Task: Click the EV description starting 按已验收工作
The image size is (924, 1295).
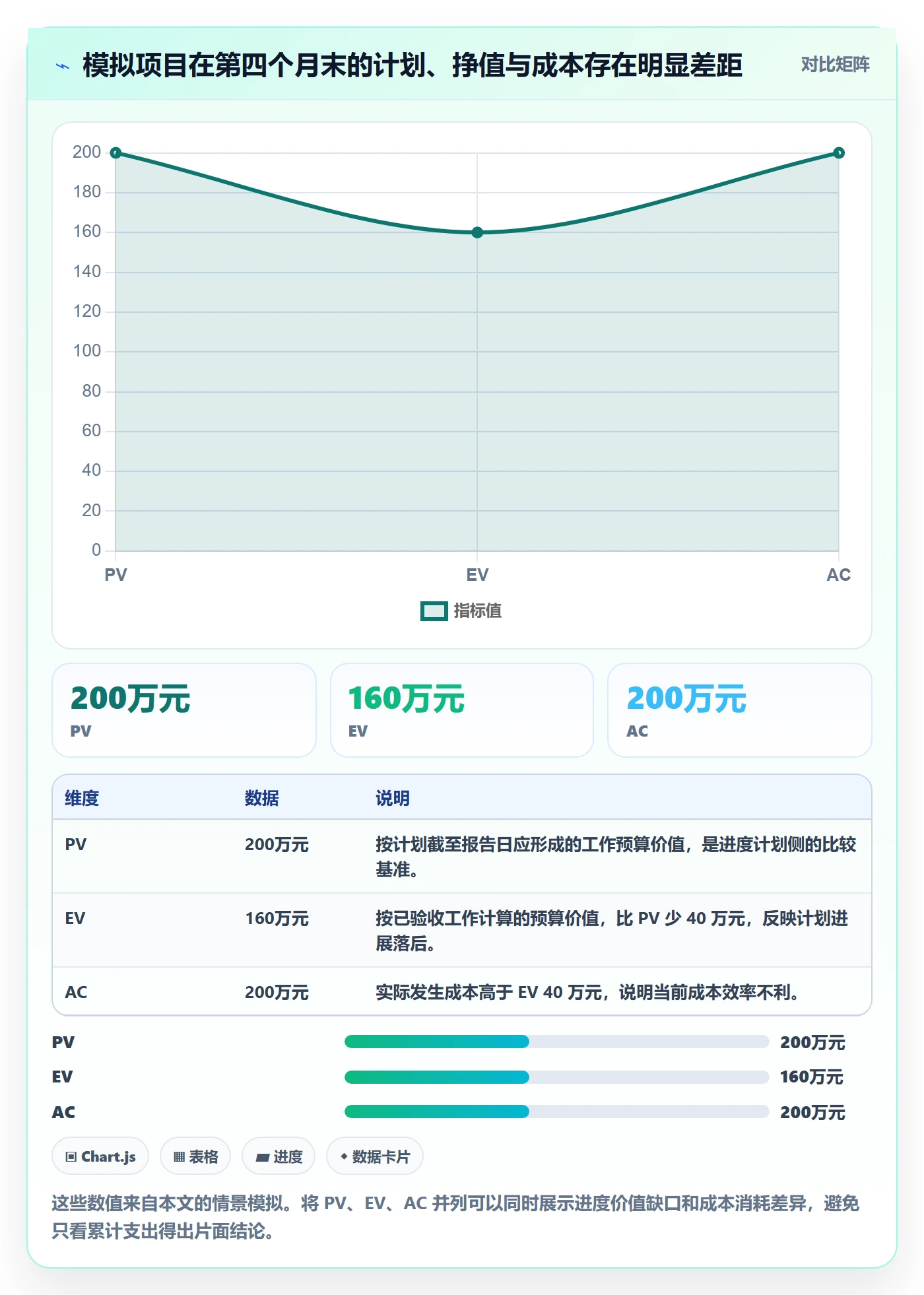Action: (612, 931)
